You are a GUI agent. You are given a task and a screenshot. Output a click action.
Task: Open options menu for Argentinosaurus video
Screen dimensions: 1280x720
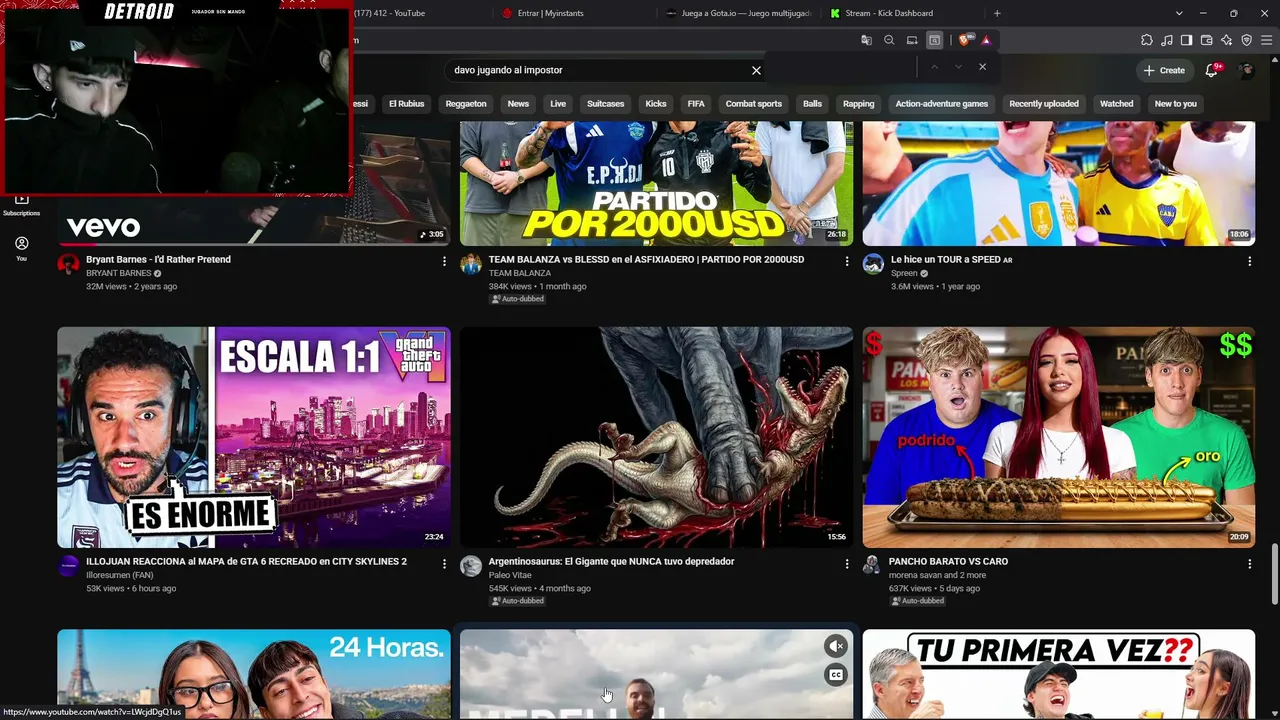(846, 564)
